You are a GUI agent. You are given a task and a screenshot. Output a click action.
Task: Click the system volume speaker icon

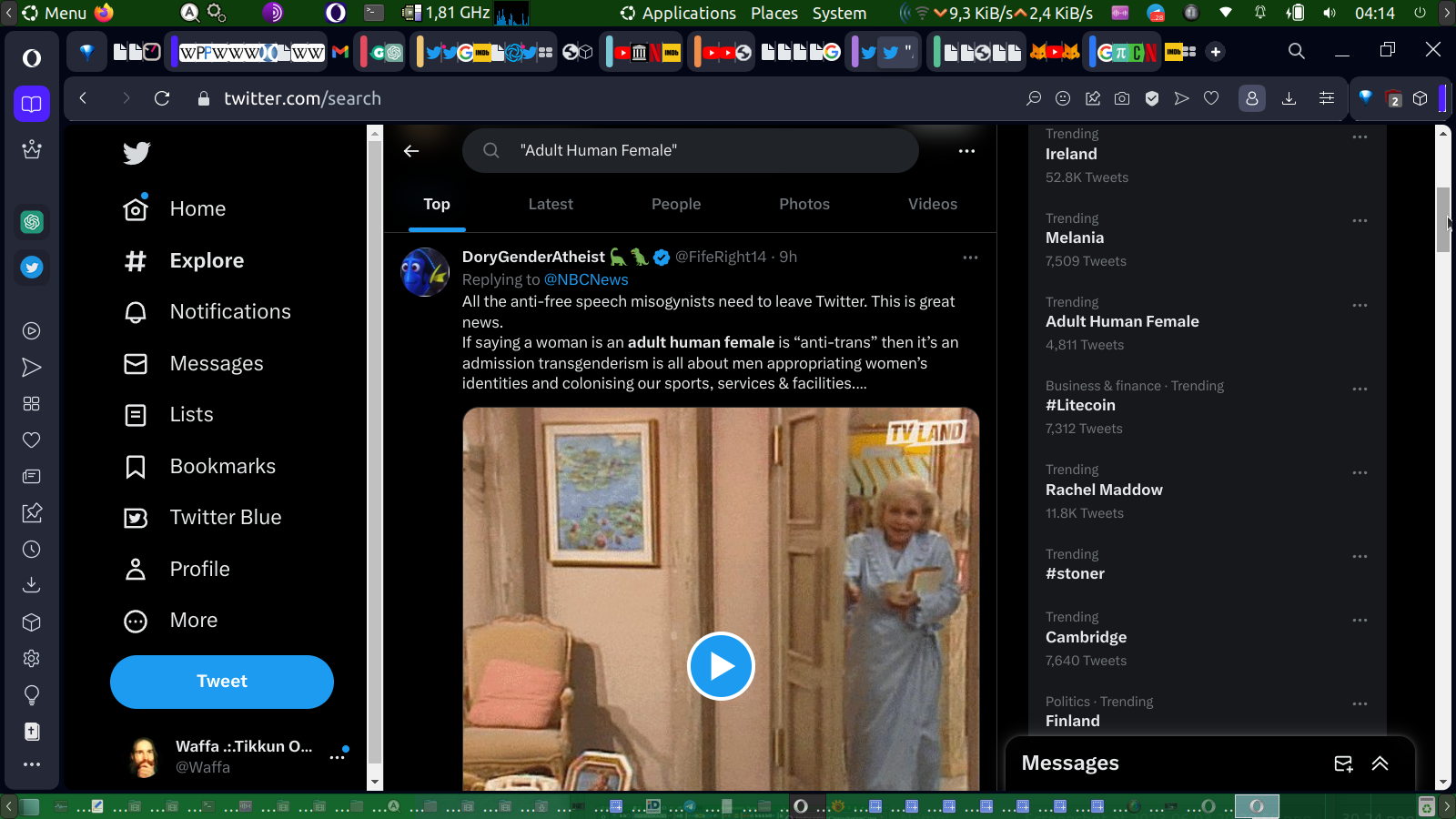click(1330, 13)
